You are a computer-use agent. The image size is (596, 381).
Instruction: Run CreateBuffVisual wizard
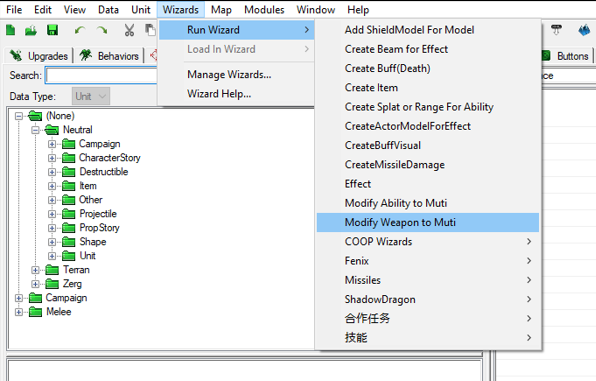[428, 145]
